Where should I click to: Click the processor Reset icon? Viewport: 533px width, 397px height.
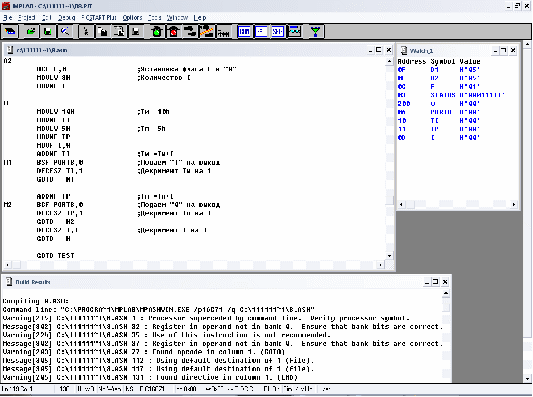[x=223, y=32]
